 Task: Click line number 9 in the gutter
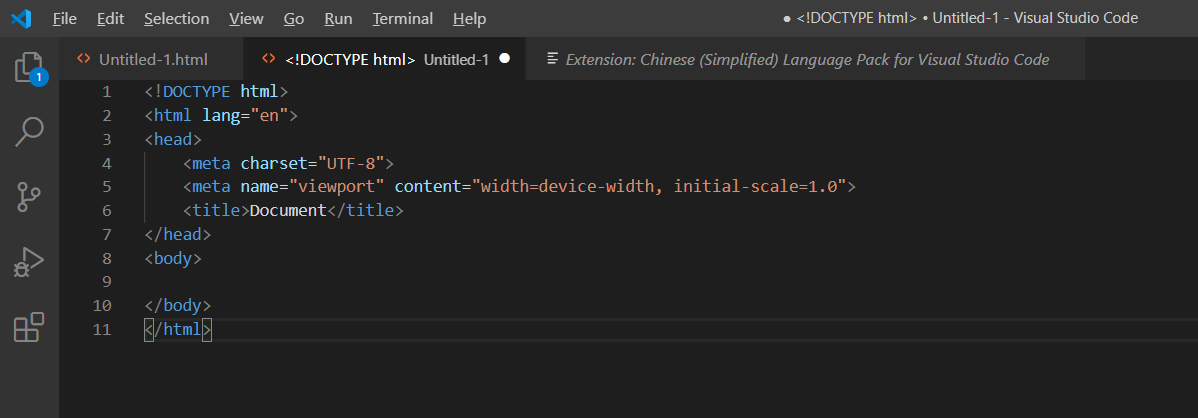tap(106, 281)
